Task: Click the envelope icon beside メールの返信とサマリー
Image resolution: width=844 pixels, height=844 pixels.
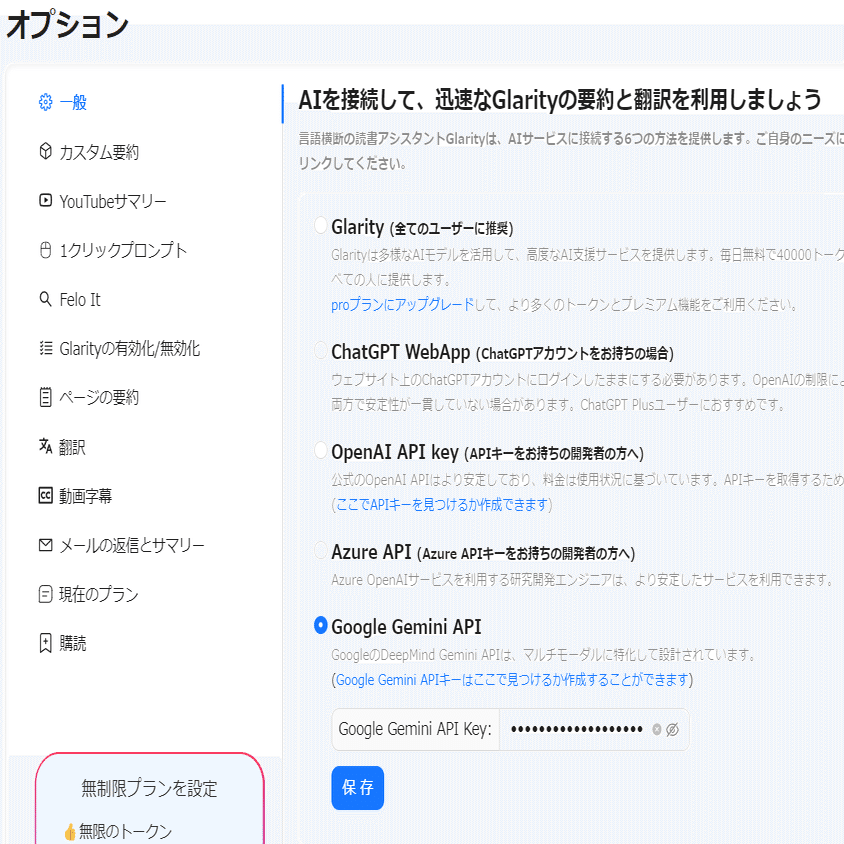Action: 46,545
